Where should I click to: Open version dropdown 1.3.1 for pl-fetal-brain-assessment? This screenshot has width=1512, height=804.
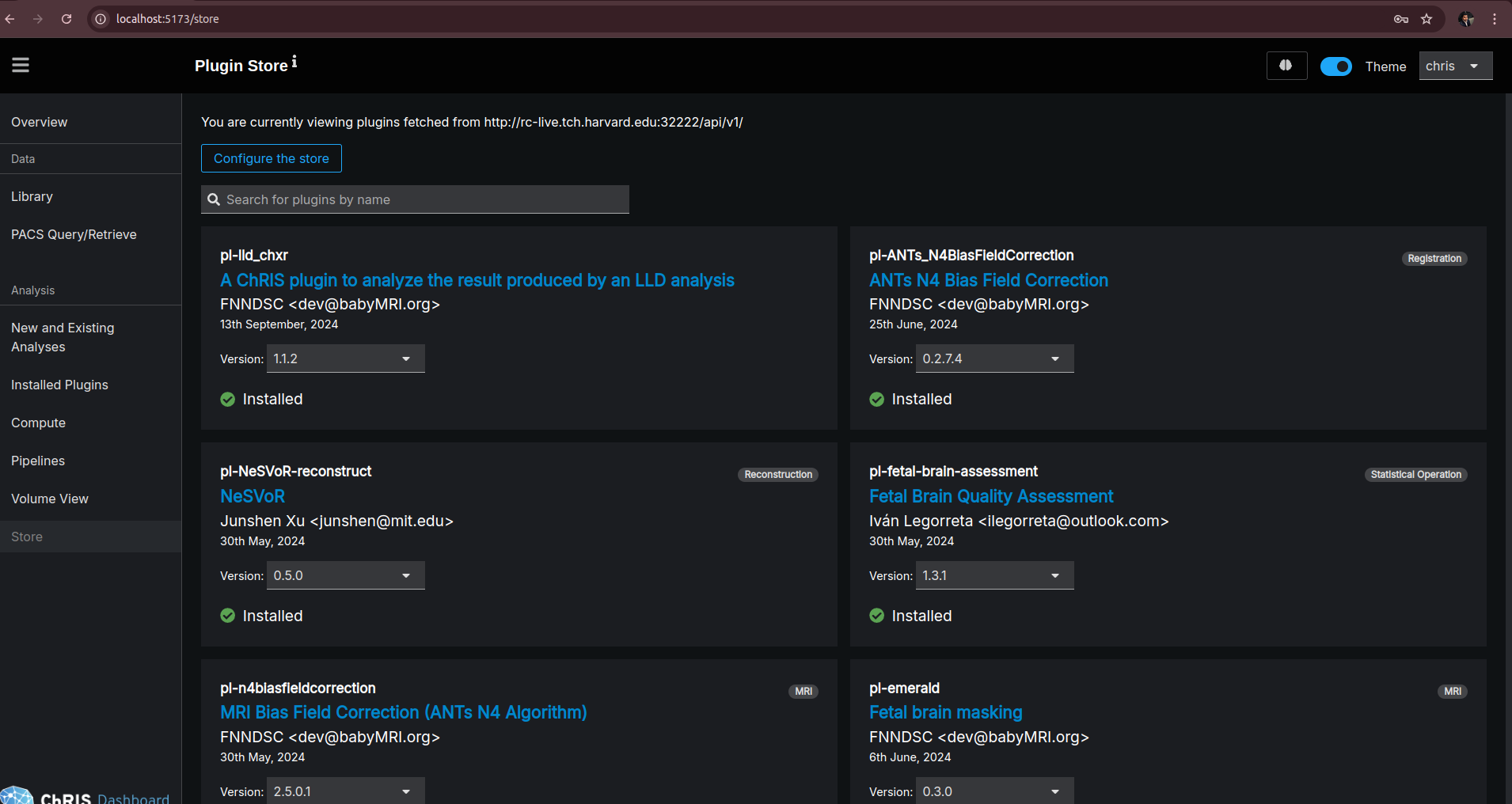995,575
